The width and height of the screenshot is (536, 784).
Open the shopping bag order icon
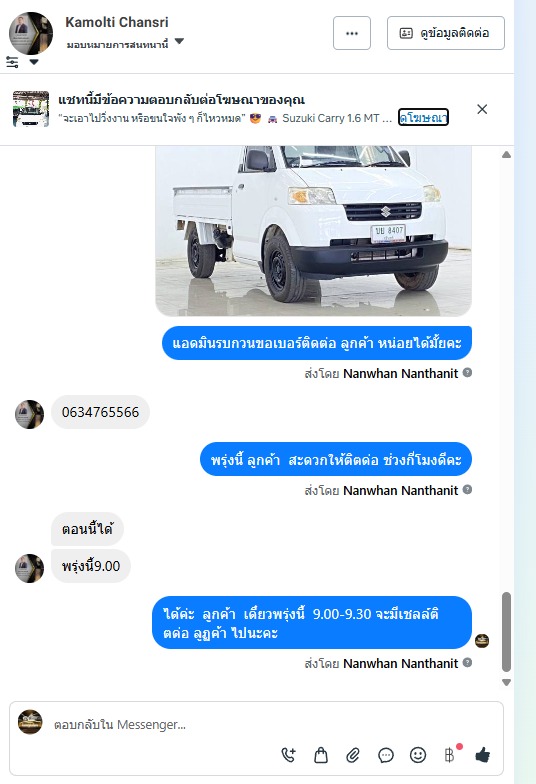click(x=320, y=754)
